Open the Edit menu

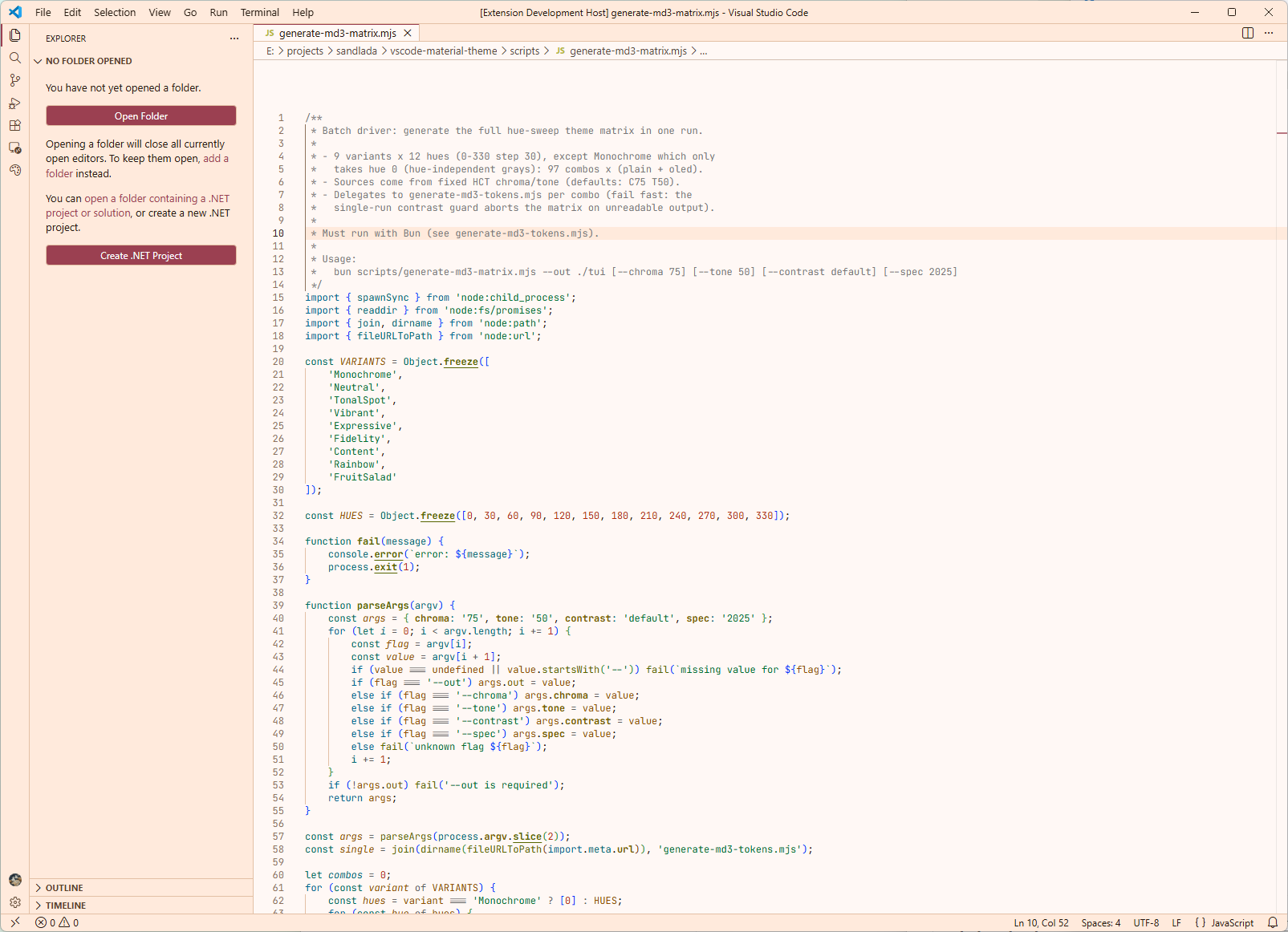(x=72, y=12)
